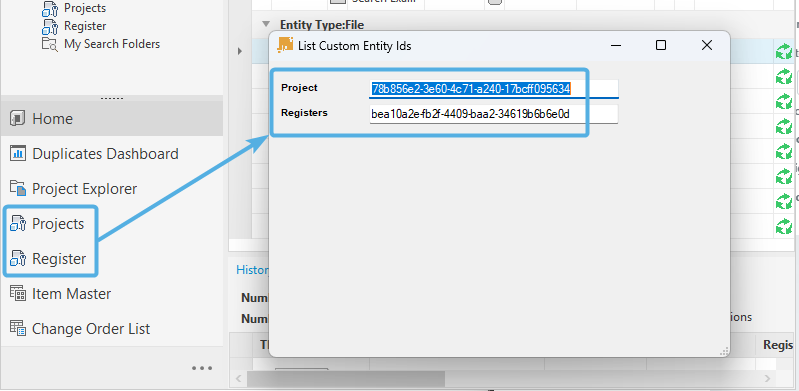Close the List Custom Entity Ids dialog
Image resolution: width=799 pixels, height=391 pixels.
coord(707,45)
